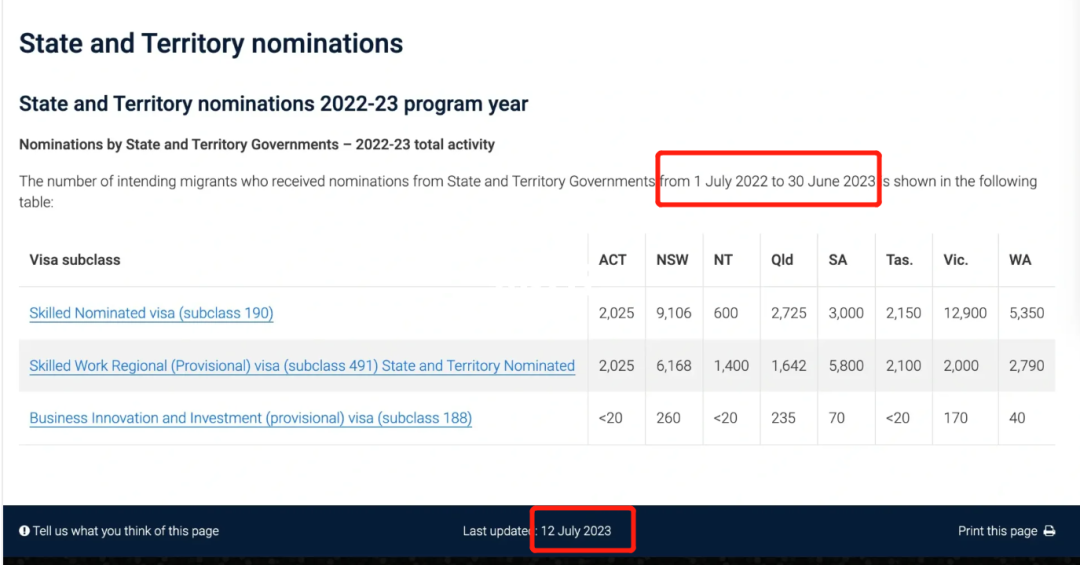Click the 12,900 cell for Victoria

pos(965,313)
